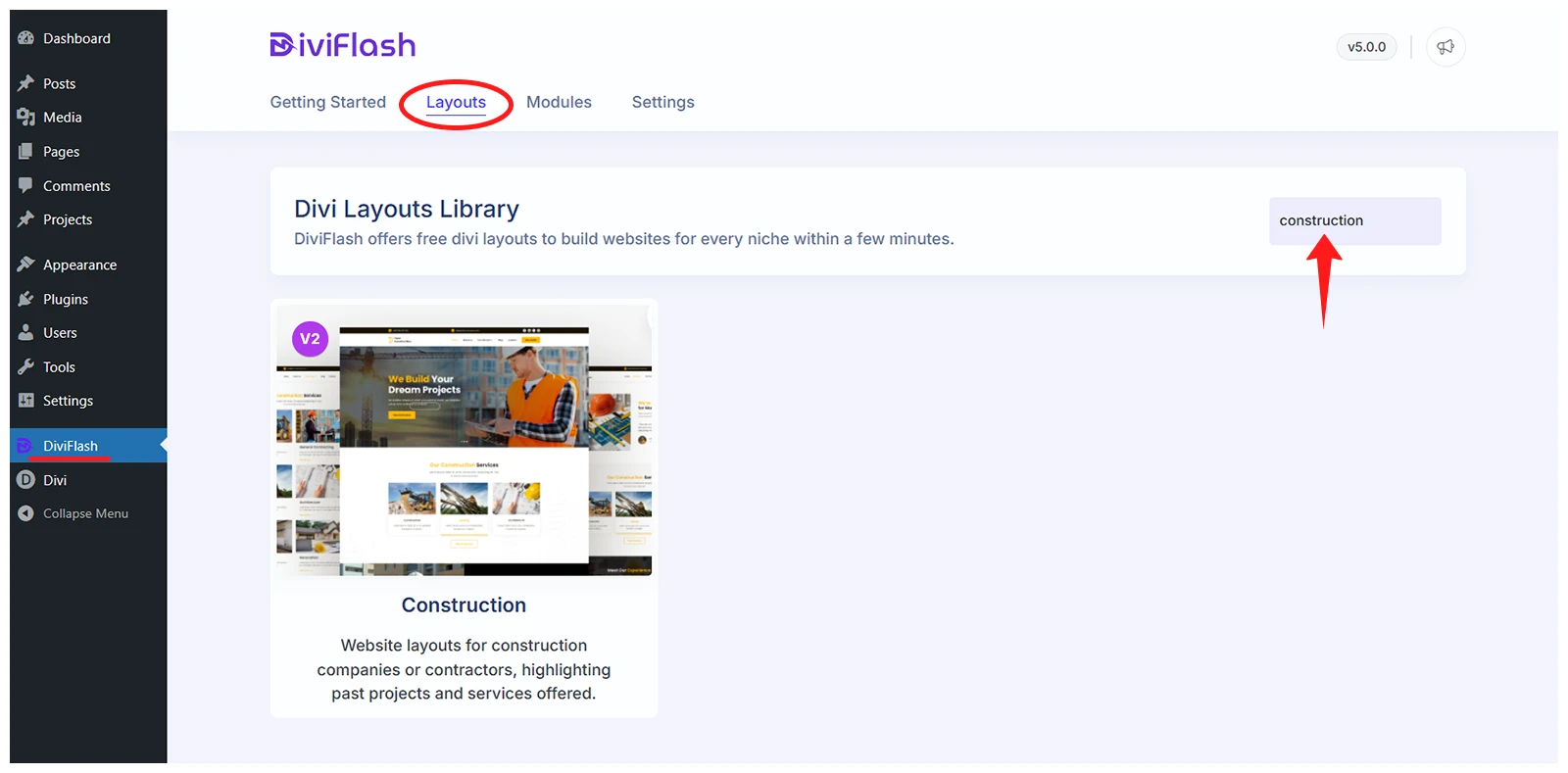1568x773 pixels.
Task: Click the Divi circle D icon
Action: pos(26,480)
